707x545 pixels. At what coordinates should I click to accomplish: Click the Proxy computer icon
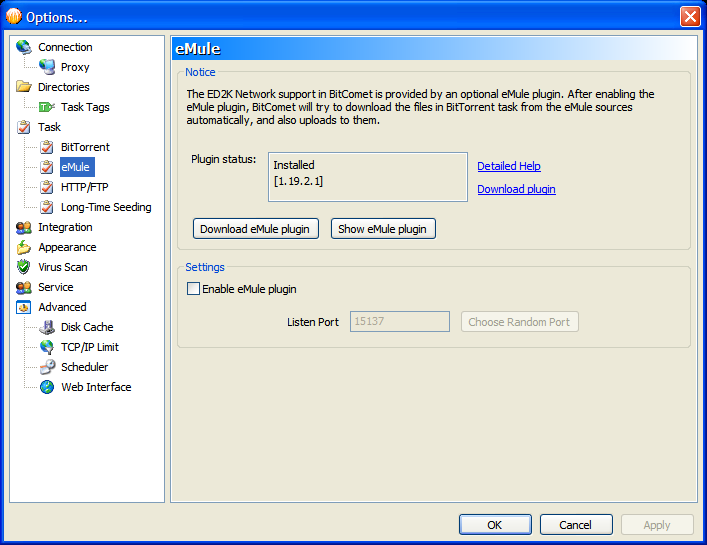click(x=46, y=67)
